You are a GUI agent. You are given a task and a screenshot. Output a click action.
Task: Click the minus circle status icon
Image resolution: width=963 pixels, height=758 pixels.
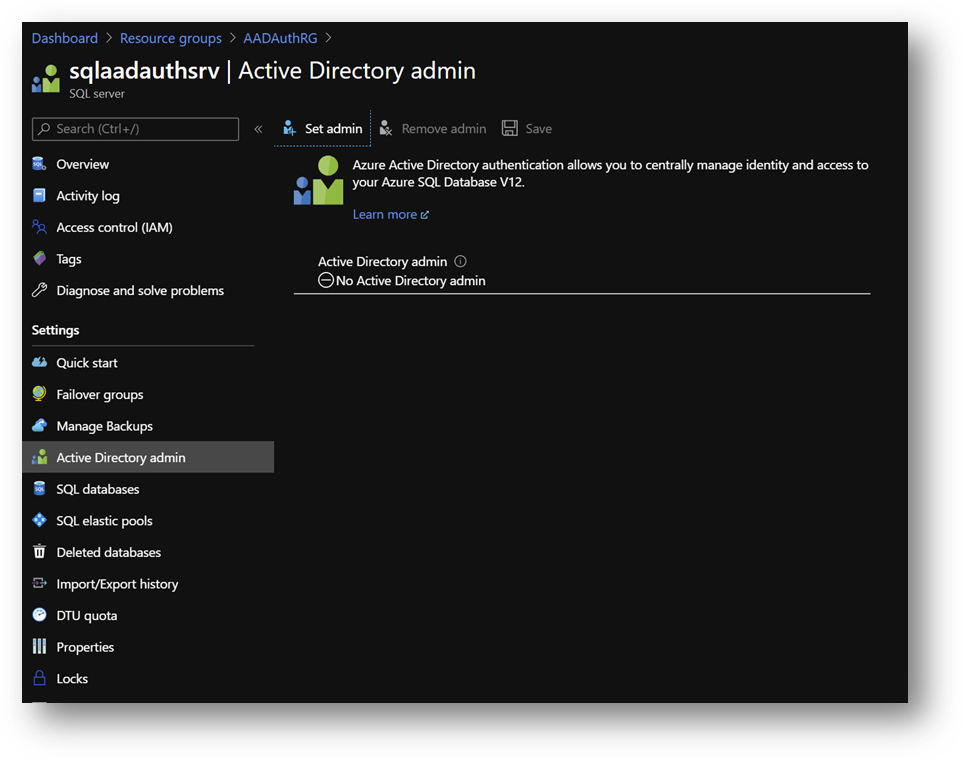pyautogui.click(x=326, y=281)
